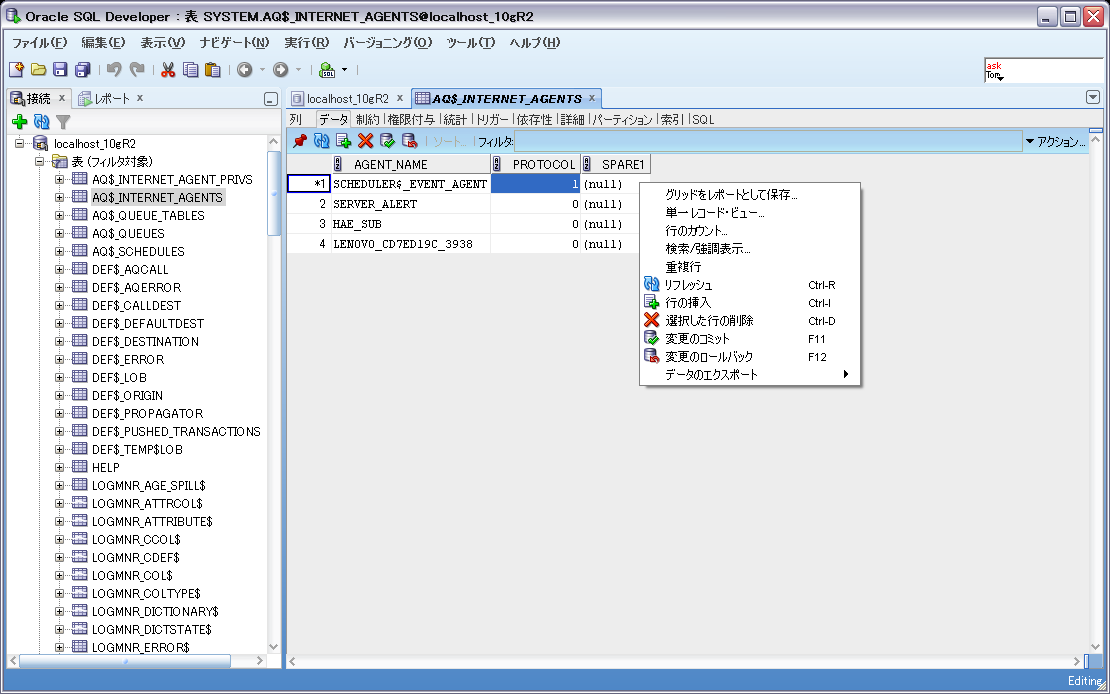Open the ツール(T) menu
1110x694 pixels.
point(471,42)
